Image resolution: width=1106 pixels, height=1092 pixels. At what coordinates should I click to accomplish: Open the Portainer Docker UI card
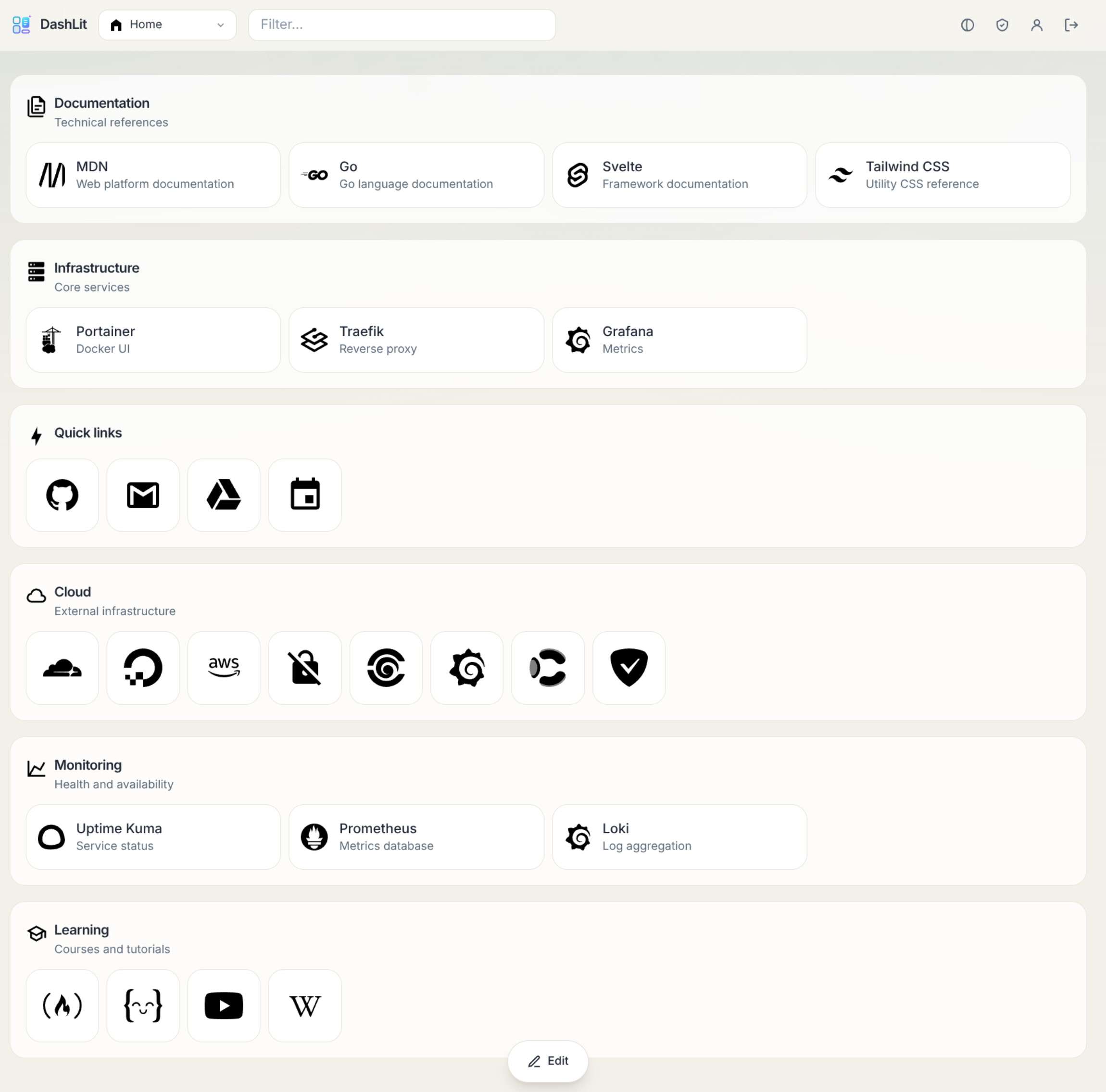point(153,340)
